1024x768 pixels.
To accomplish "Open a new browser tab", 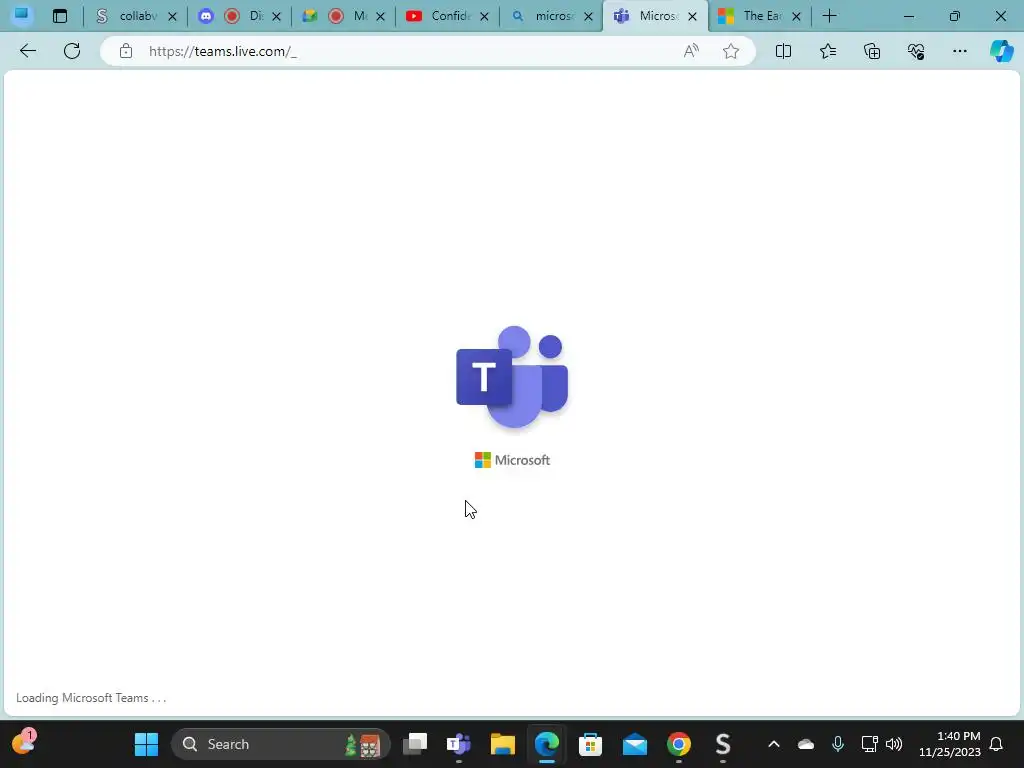I will pyautogui.click(x=829, y=16).
